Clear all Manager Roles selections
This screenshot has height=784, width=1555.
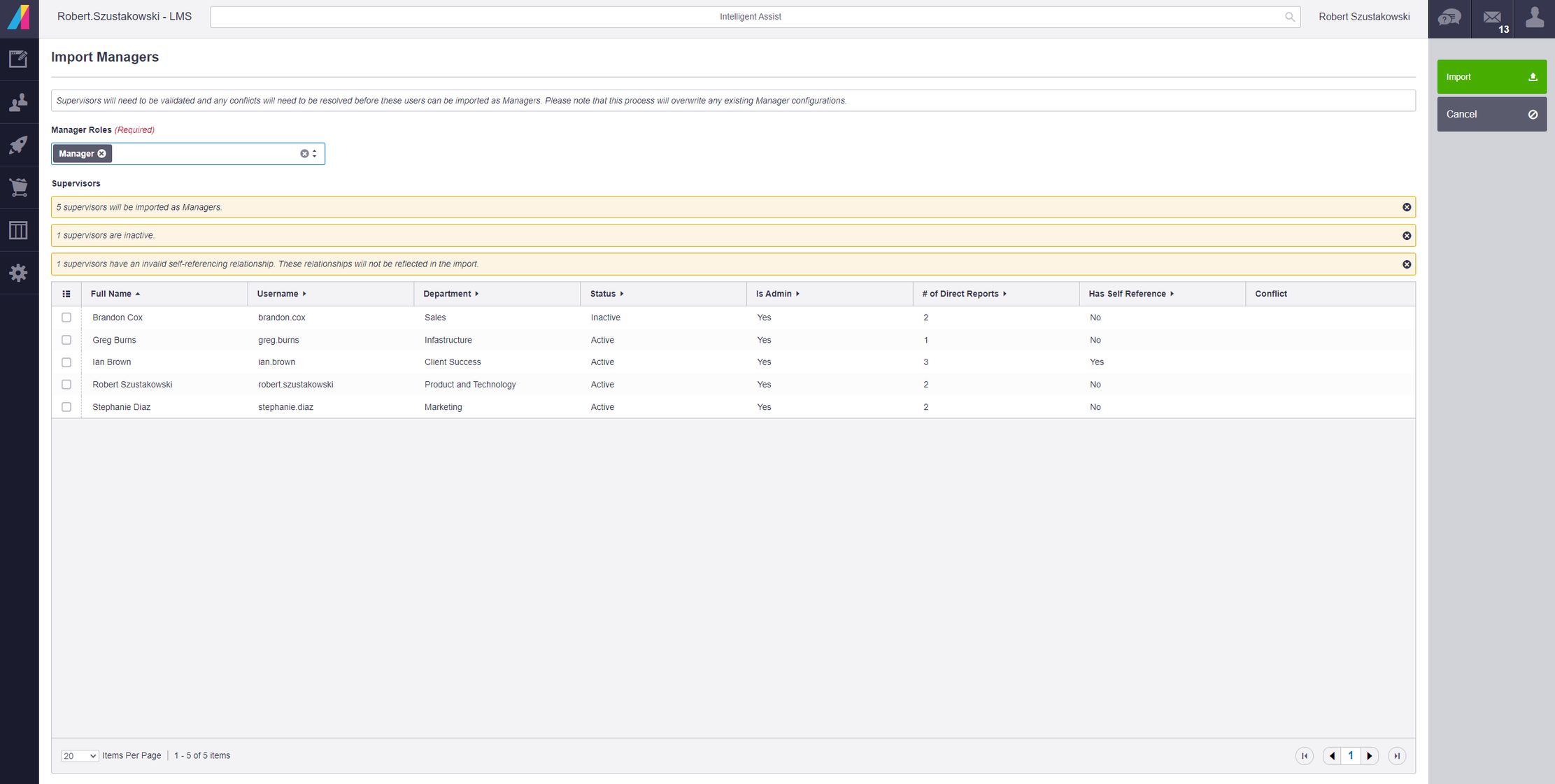coord(304,154)
